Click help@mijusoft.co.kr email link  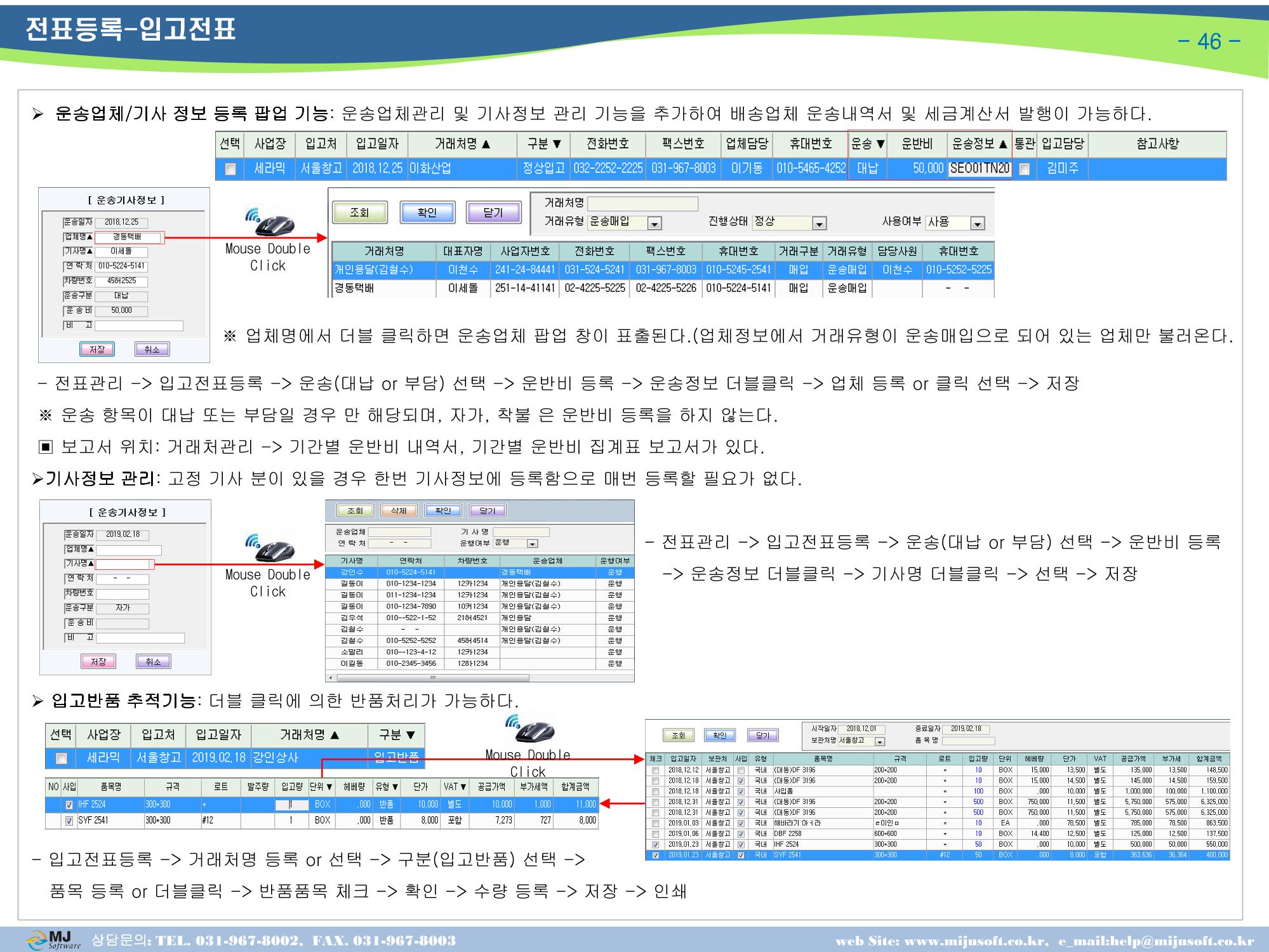click(x=1181, y=941)
